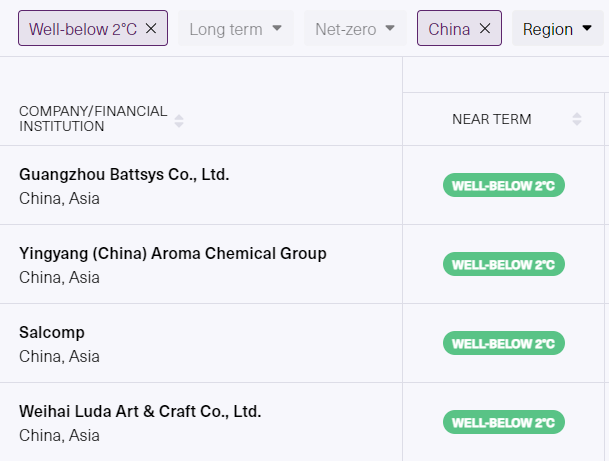Click the China filter chip label
The image size is (609, 461).
[449, 29]
